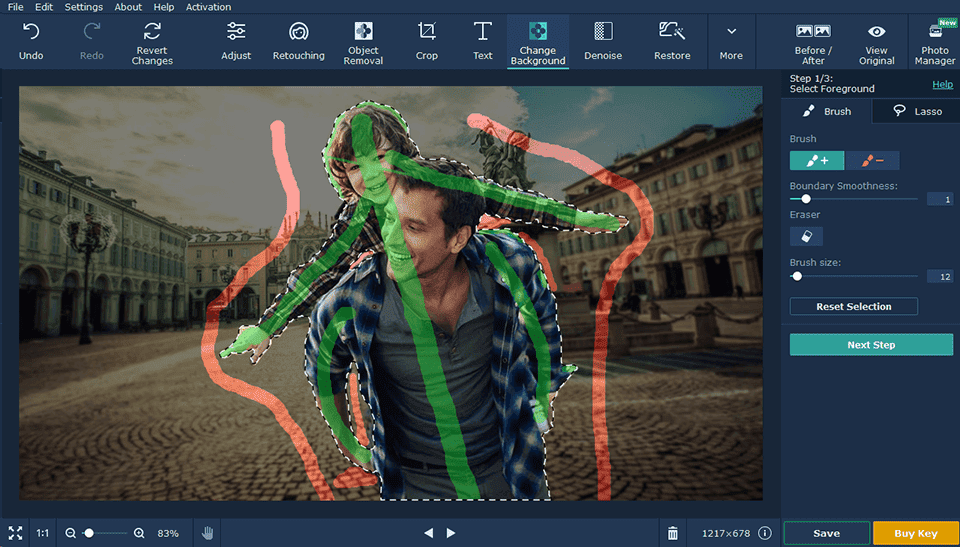Go to next image arrow

point(451,533)
